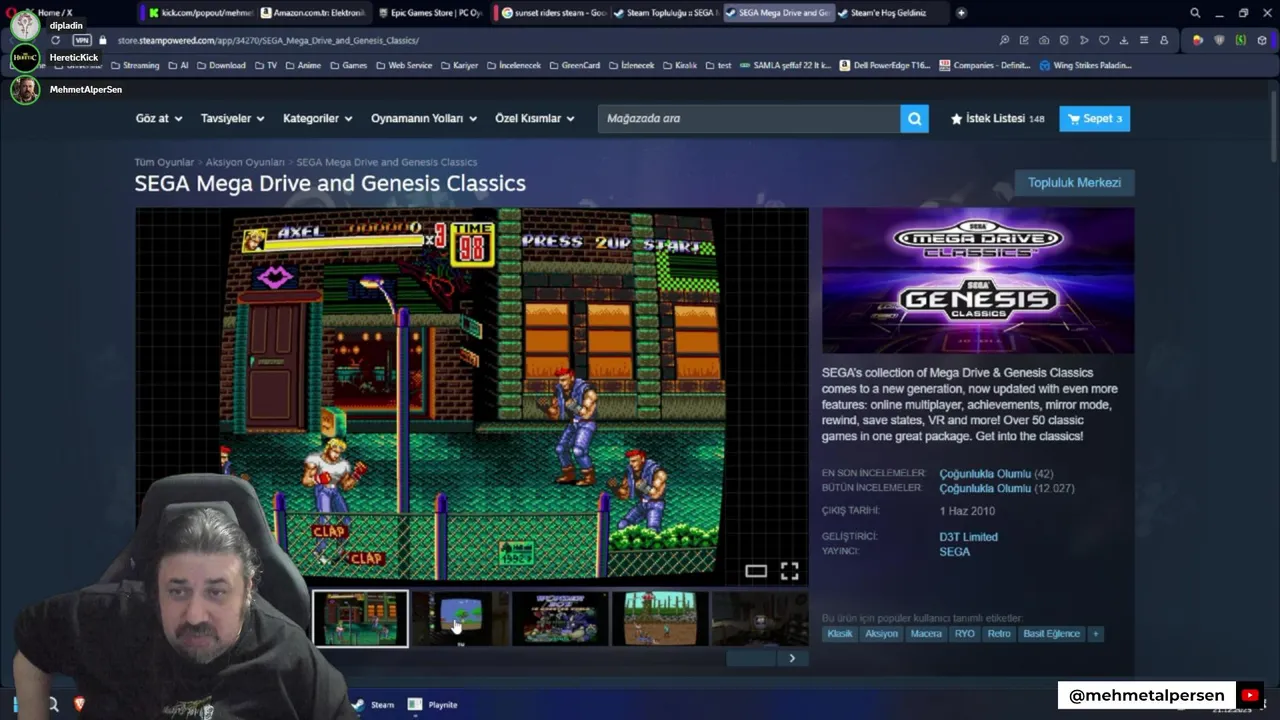Select the second screenshot thumbnail

tap(460, 618)
